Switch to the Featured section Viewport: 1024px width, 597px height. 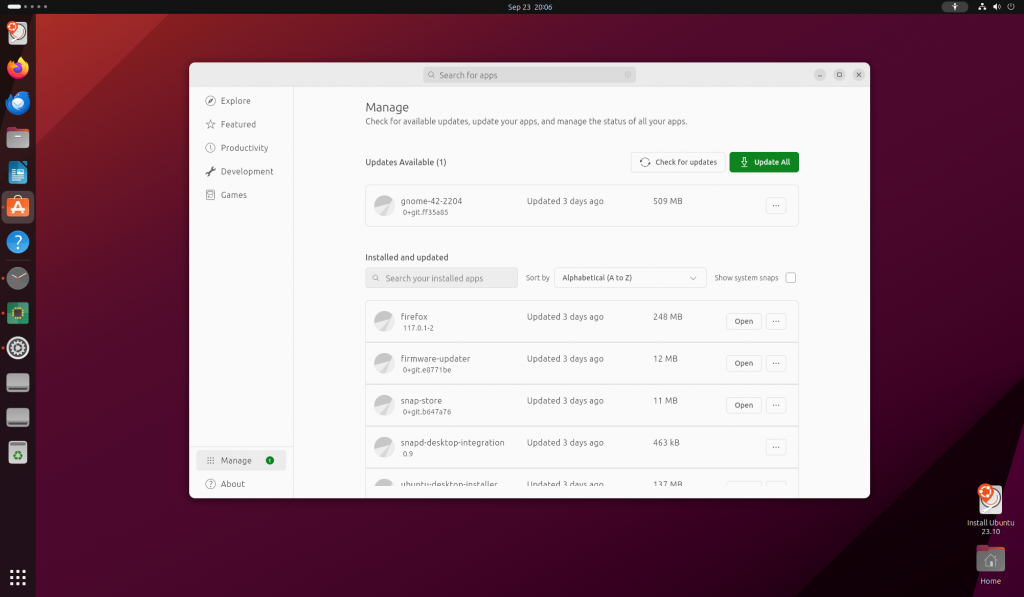(x=237, y=124)
